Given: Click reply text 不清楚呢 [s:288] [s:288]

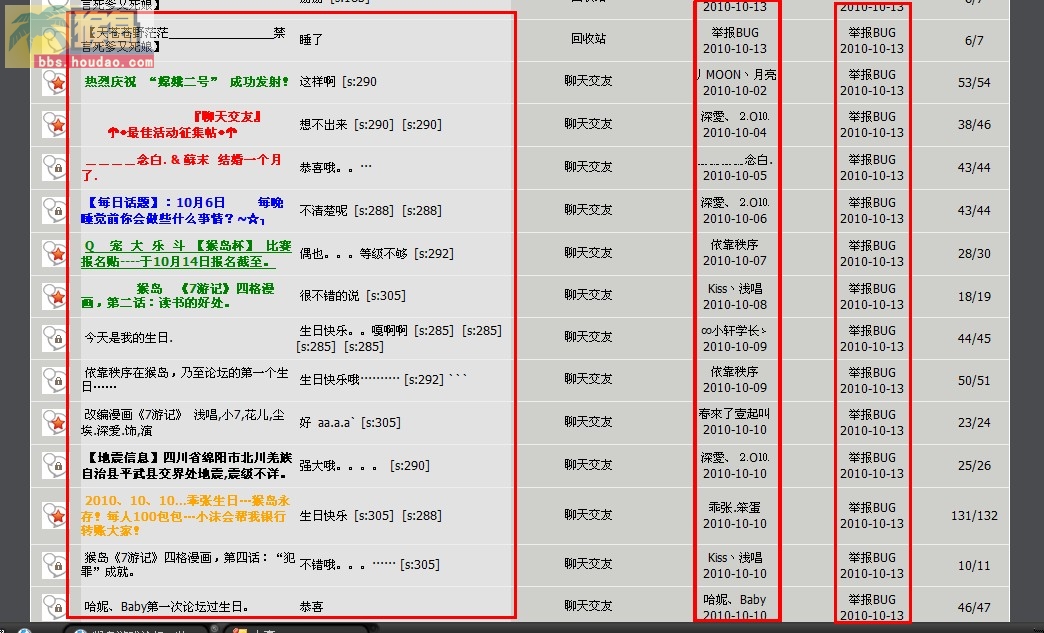Looking at the screenshot, I should (370, 210).
